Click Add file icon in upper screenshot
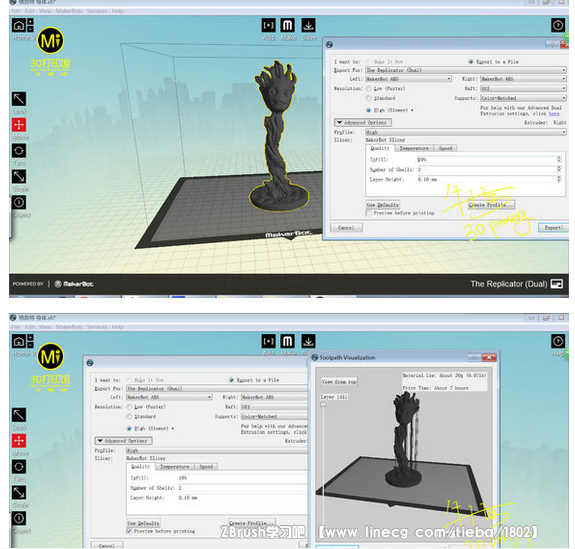Viewport: 575px width, 549px height. point(268,25)
